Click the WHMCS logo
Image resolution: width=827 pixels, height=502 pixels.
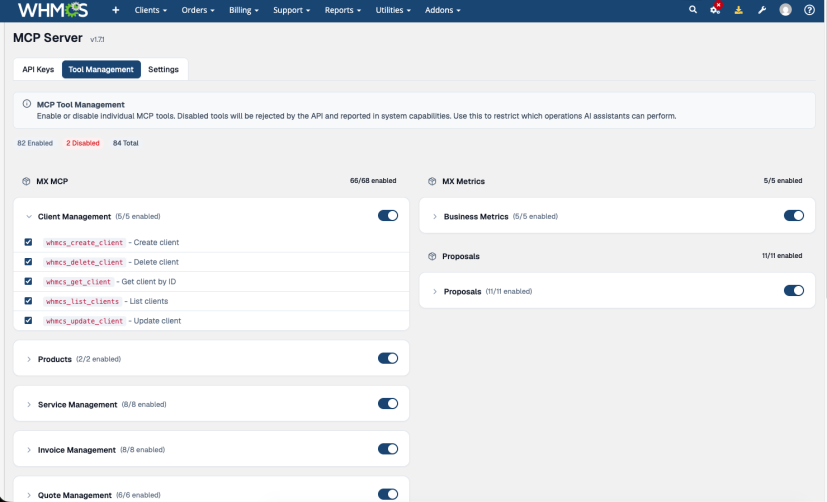[53, 10]
